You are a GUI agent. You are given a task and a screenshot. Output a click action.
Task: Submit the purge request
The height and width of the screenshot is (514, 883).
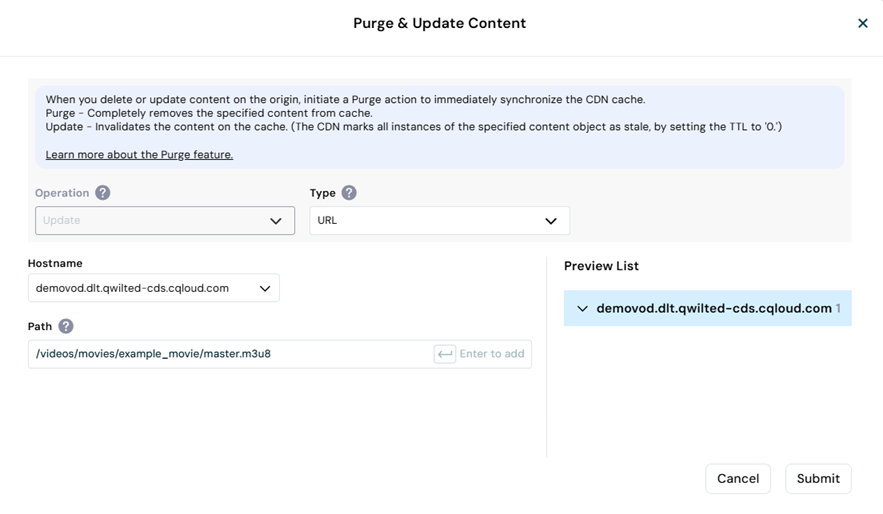coord(818,479)
